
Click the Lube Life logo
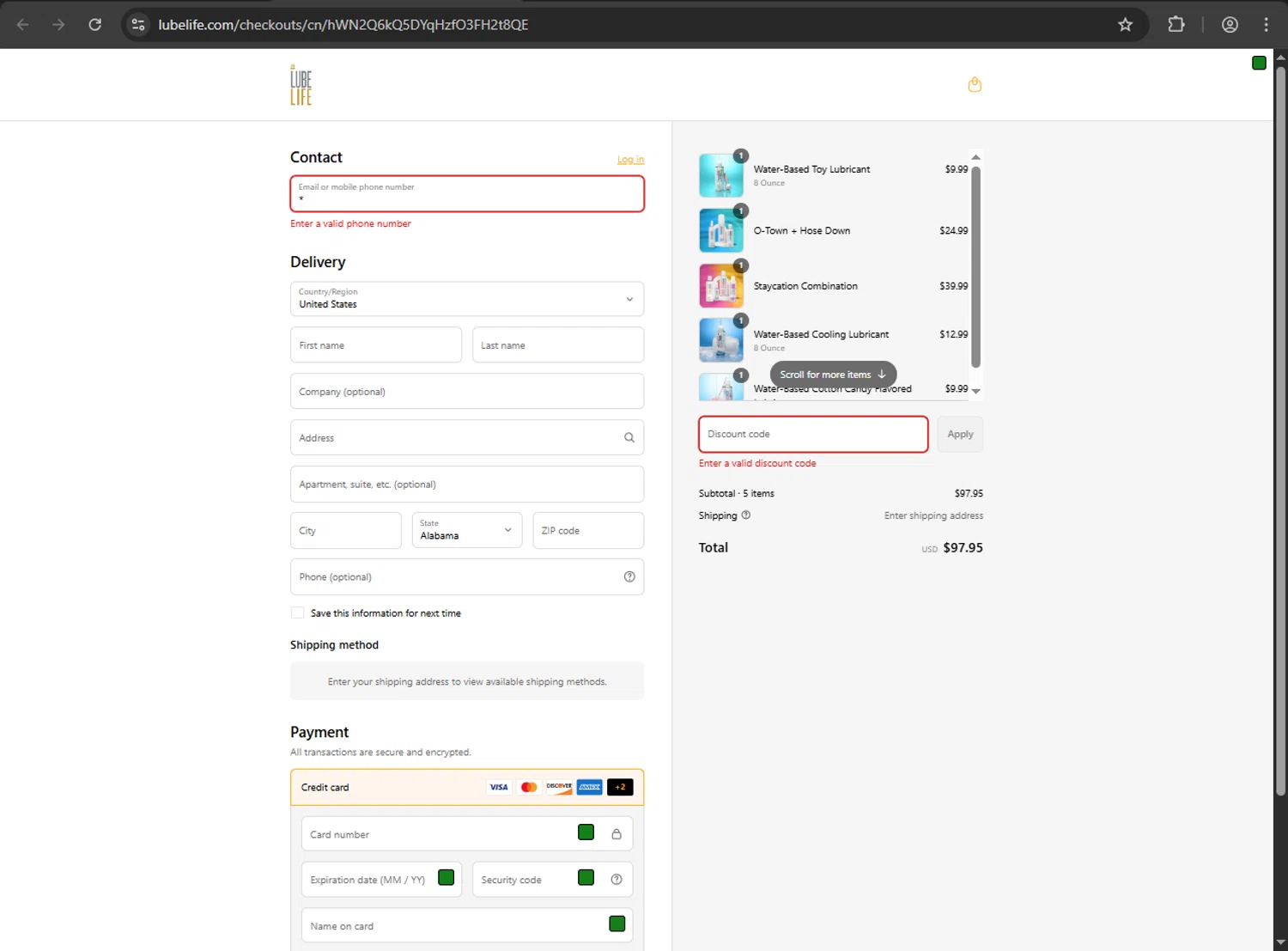(x=301, y=85)
